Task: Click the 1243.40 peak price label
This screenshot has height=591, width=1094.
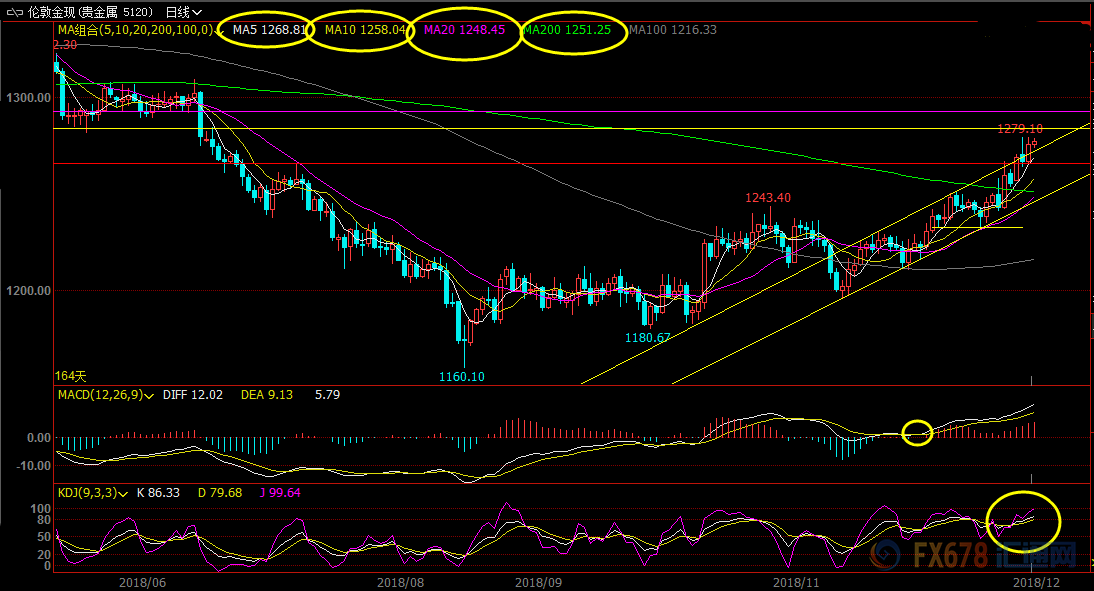Action: click(x=768, y=198)
